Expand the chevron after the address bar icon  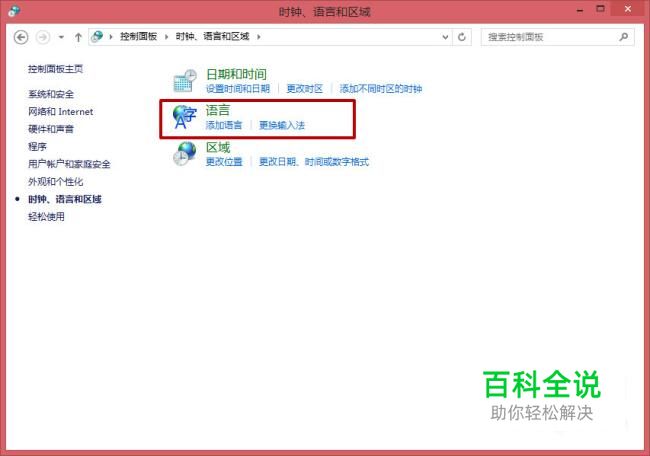coord(111,37)
